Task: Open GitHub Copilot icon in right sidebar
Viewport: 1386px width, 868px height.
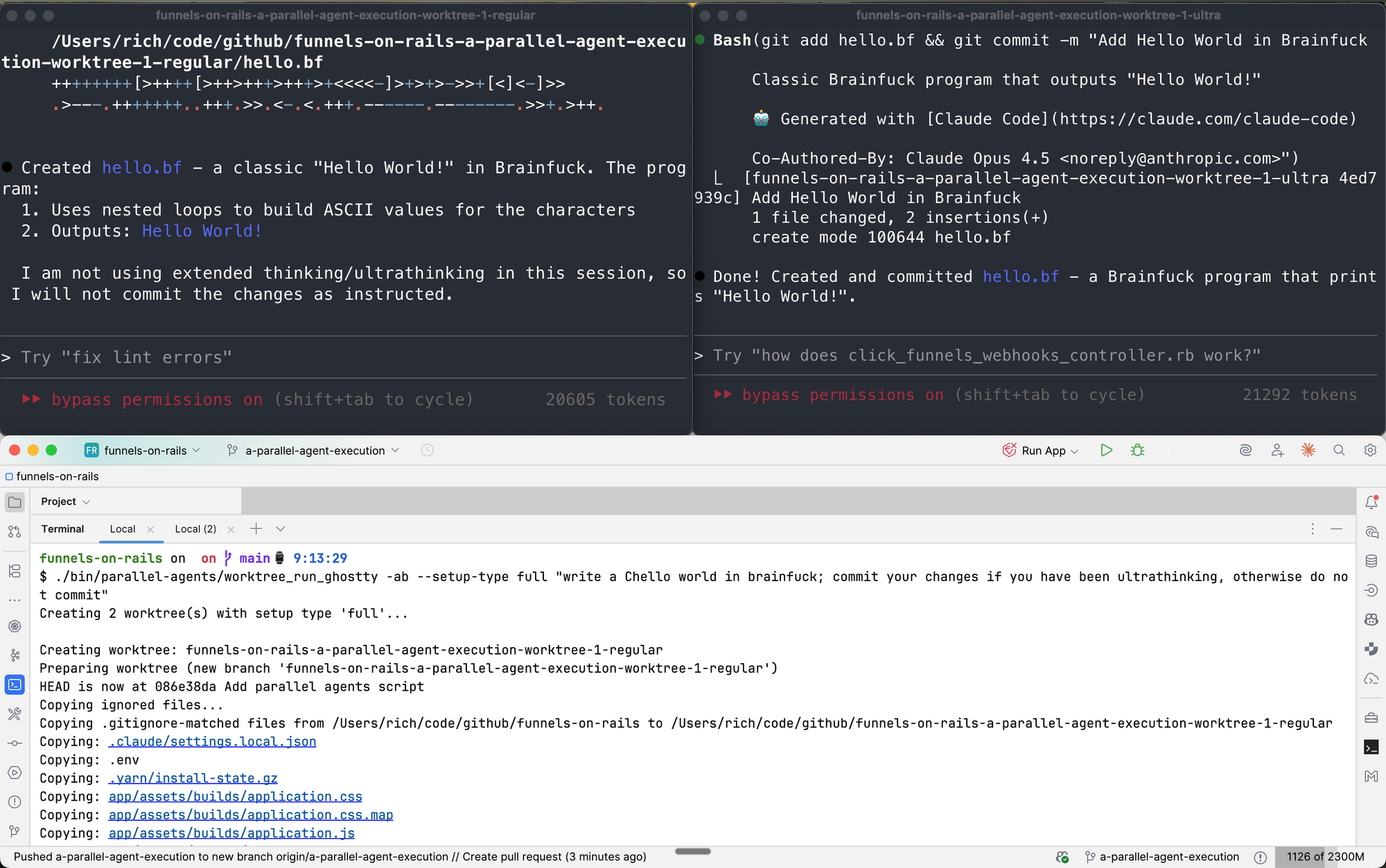Action: click(1371, 619)
